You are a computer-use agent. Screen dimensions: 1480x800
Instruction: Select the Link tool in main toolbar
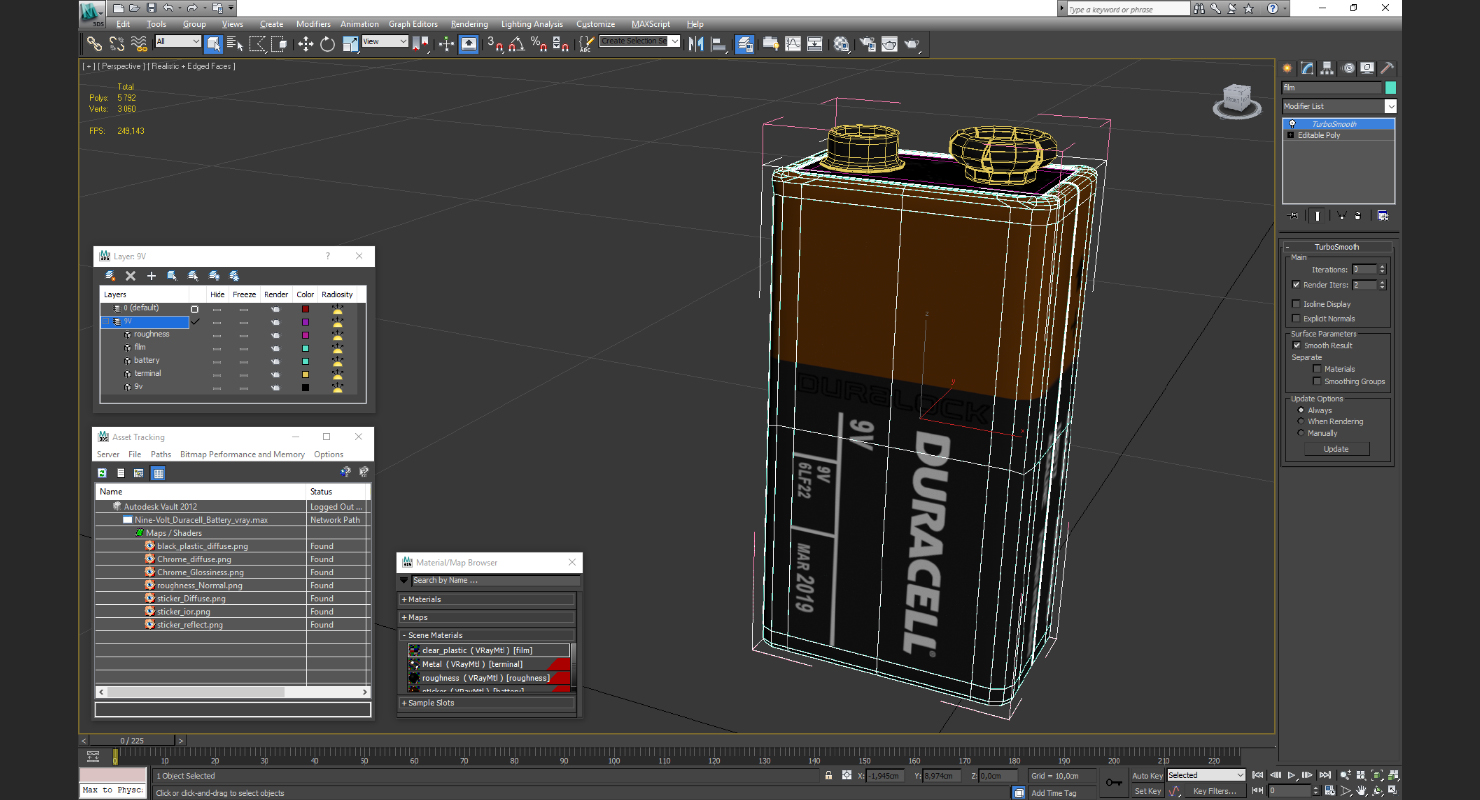coord(94,44)
